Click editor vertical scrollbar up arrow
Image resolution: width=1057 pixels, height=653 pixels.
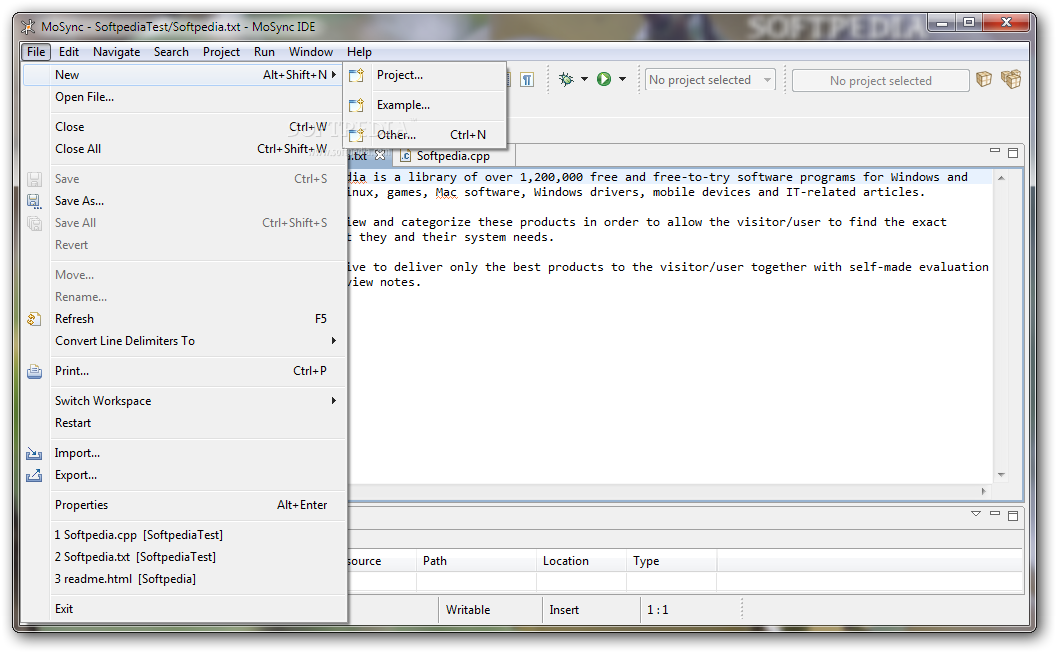pos(1001,178)
